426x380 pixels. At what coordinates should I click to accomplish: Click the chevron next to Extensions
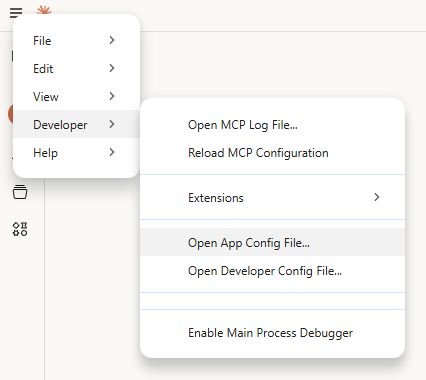(x=377, y=197)
